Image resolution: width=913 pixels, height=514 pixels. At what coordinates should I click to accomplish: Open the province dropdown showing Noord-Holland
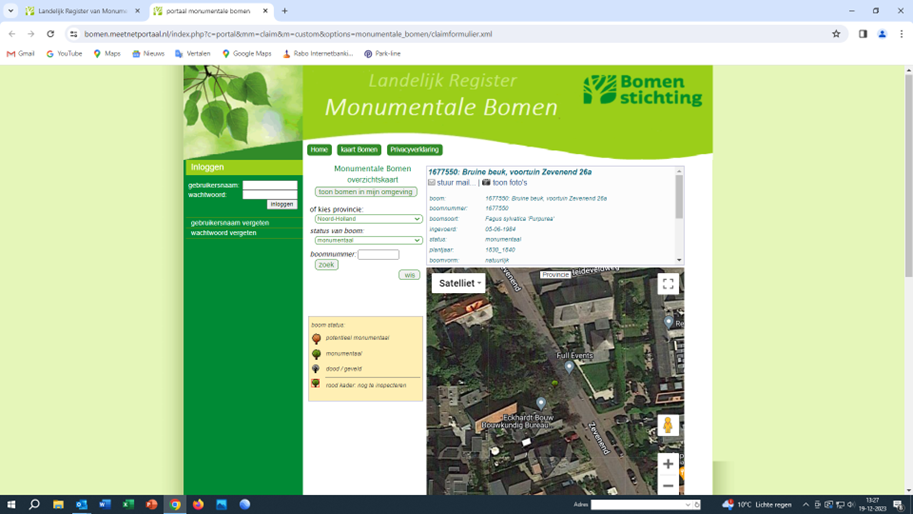pos(368,219)
